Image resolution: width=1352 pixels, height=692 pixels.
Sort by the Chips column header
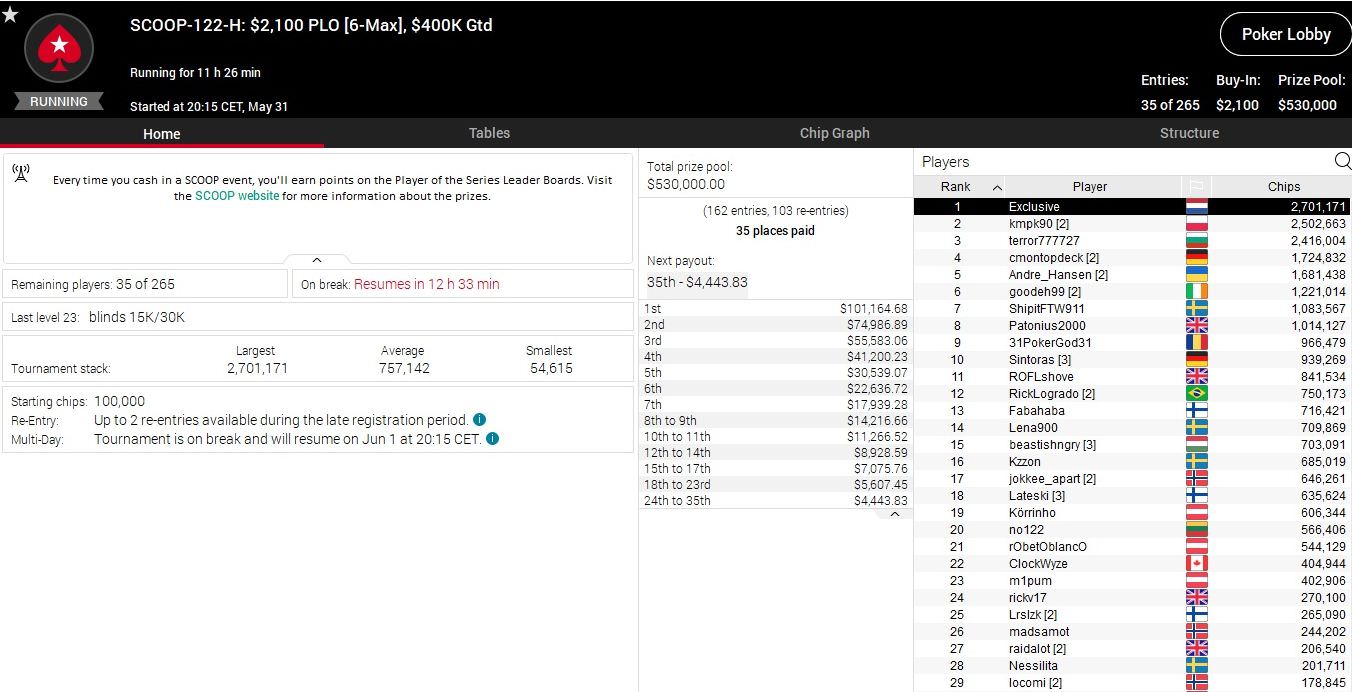pyautogui.click(x=1283, y=186)
